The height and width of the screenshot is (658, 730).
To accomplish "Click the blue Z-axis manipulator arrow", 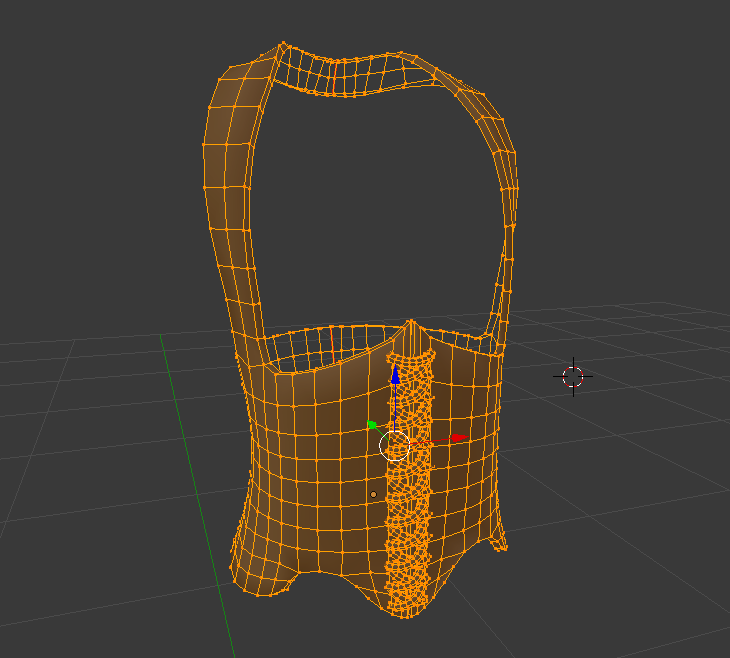I will (395, 375).
